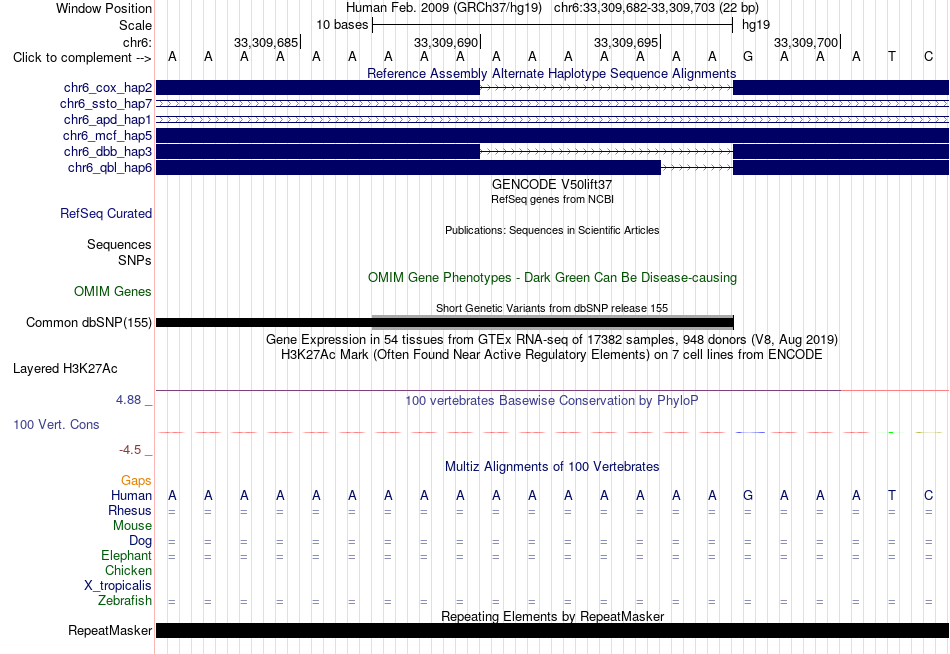
Task: Open the RefSeq Curated track label
Action: tap(105, 213)
